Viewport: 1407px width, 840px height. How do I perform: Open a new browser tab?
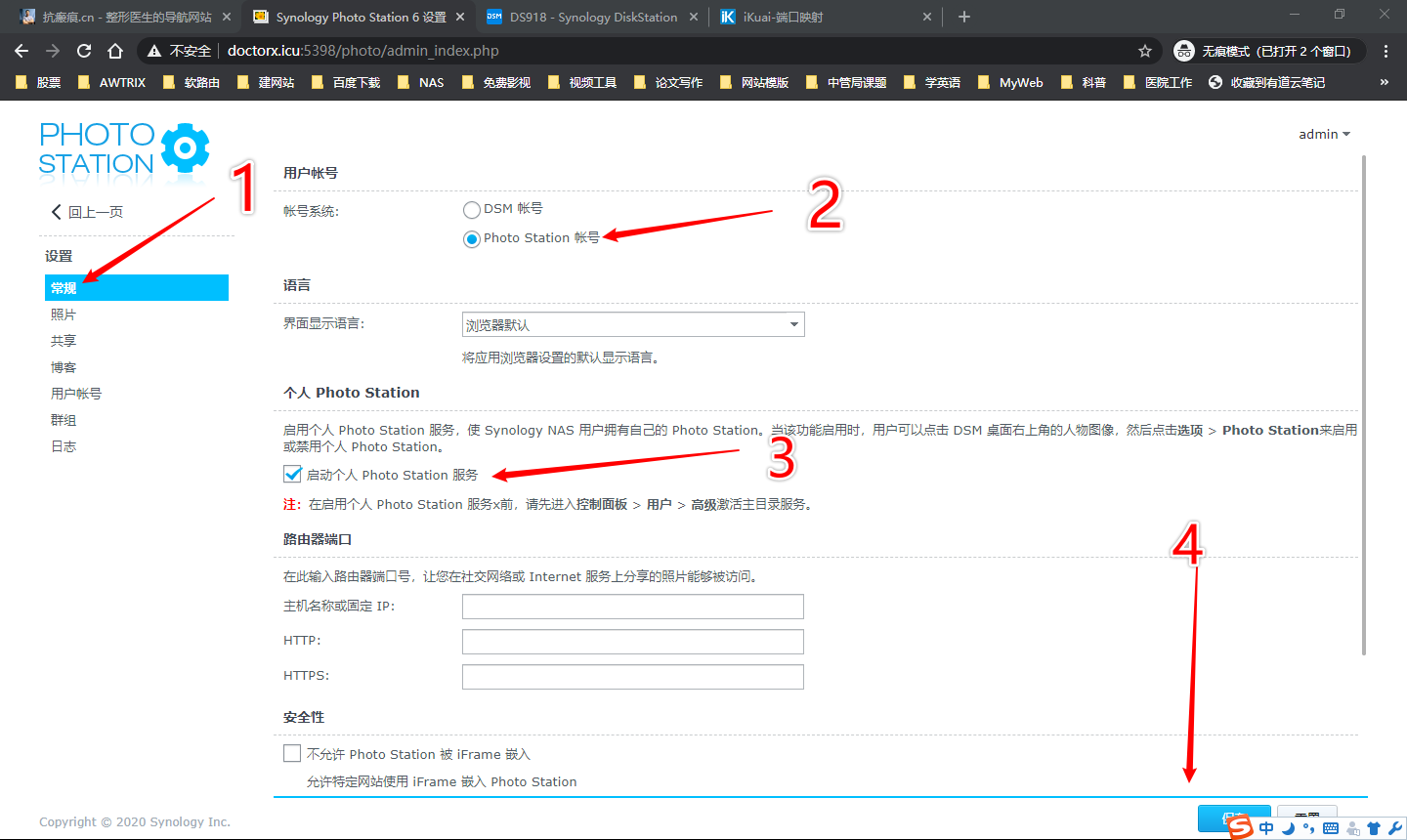point(964,17)
